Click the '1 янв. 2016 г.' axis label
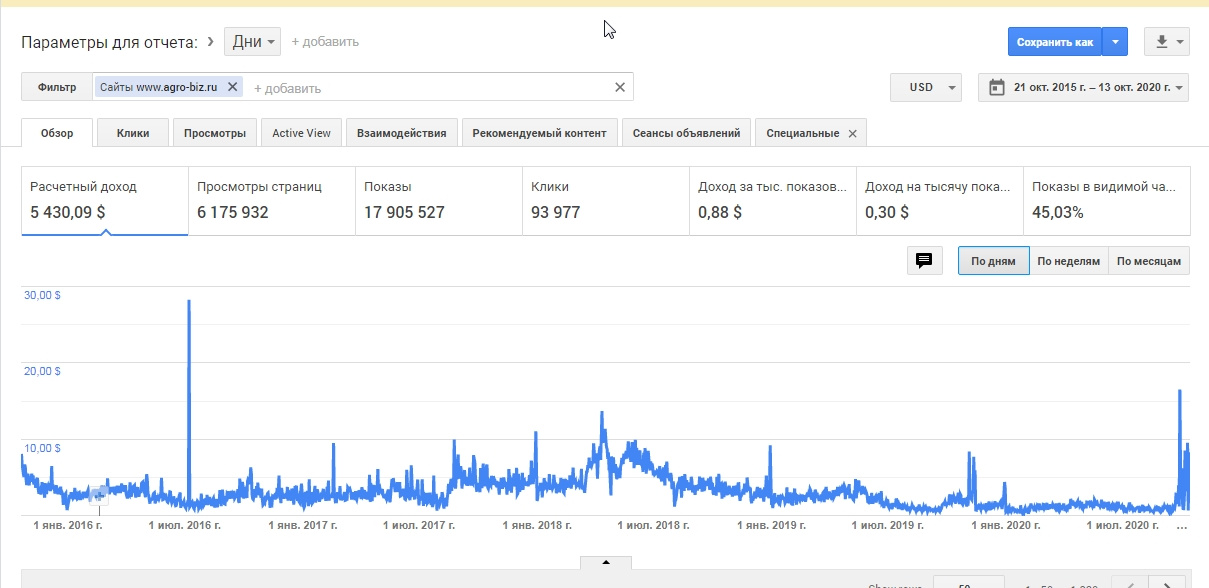Viewport: 1209px width, 588px height. pos(68,524)
